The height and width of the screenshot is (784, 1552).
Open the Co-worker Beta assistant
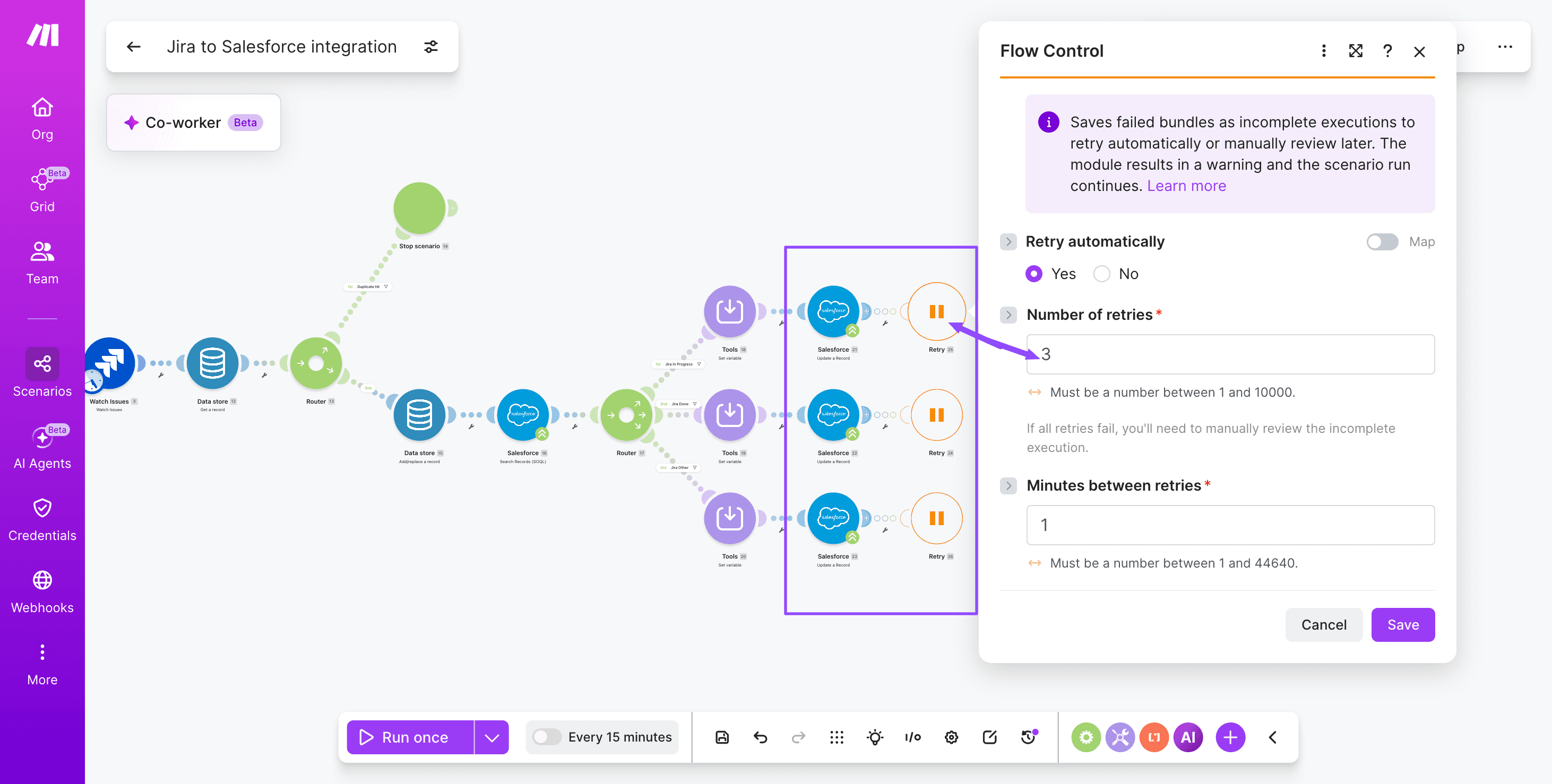193,122
